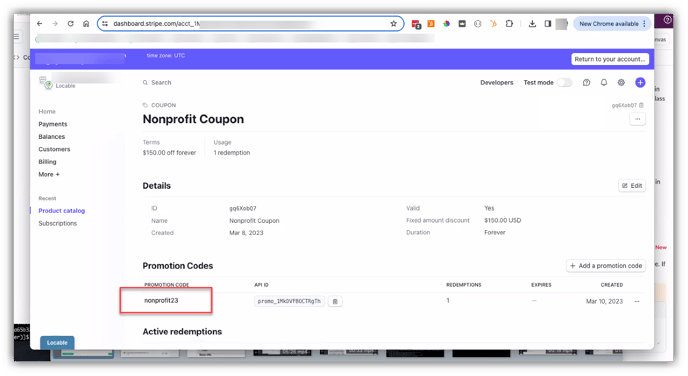Go back in the Chrome browser

pyautogui.click(x=39, y=24)
